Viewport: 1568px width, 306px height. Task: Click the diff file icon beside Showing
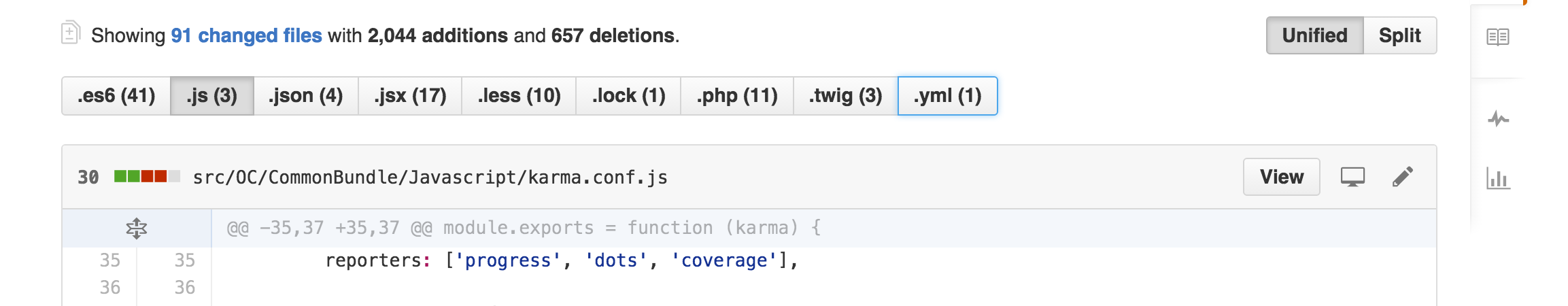[x=71, y=33]
